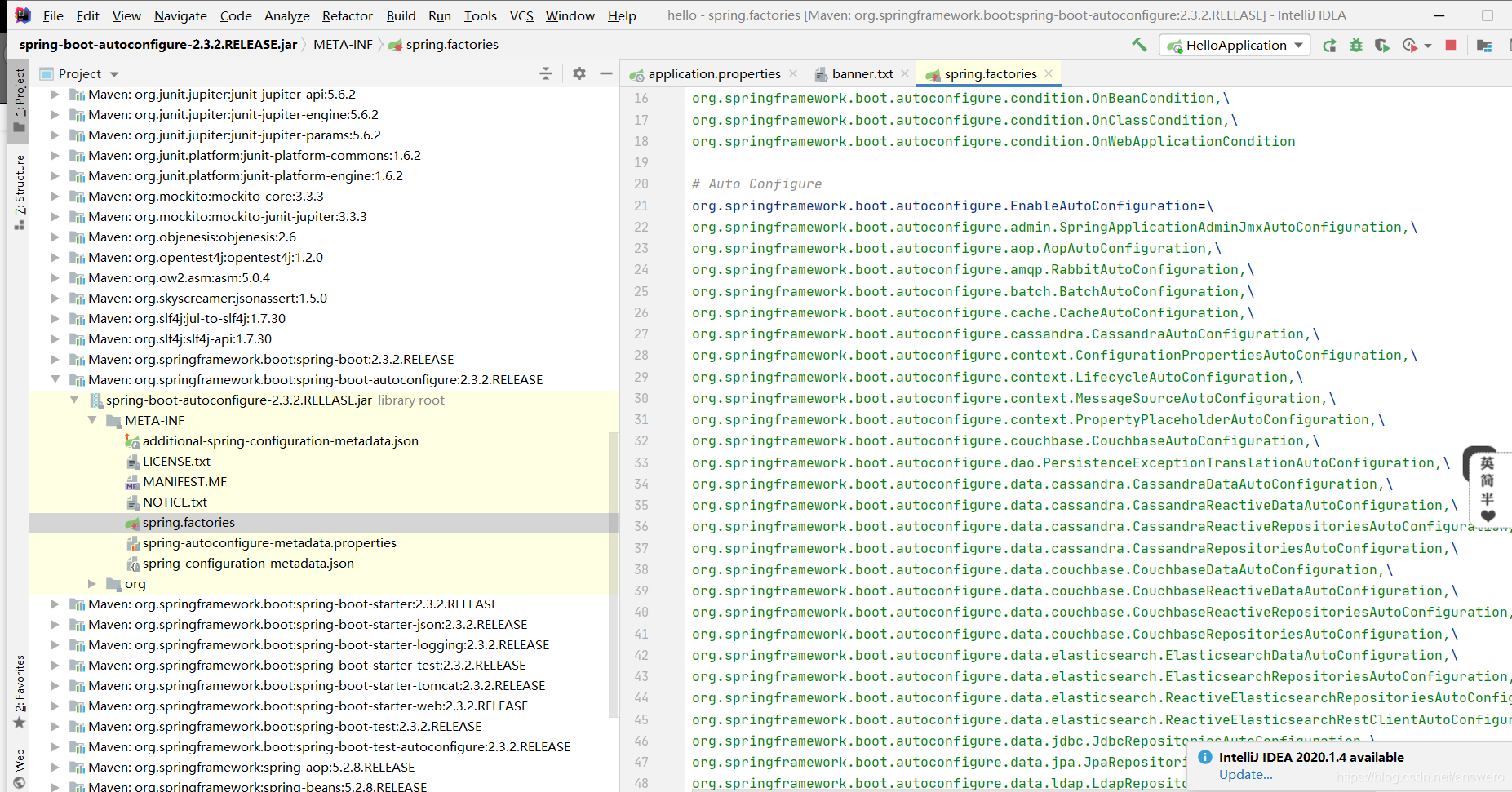Viewport: 1512px width, 792px height.
Task: Click the Project panel Collapse All icon
Action: click(546, 73)
